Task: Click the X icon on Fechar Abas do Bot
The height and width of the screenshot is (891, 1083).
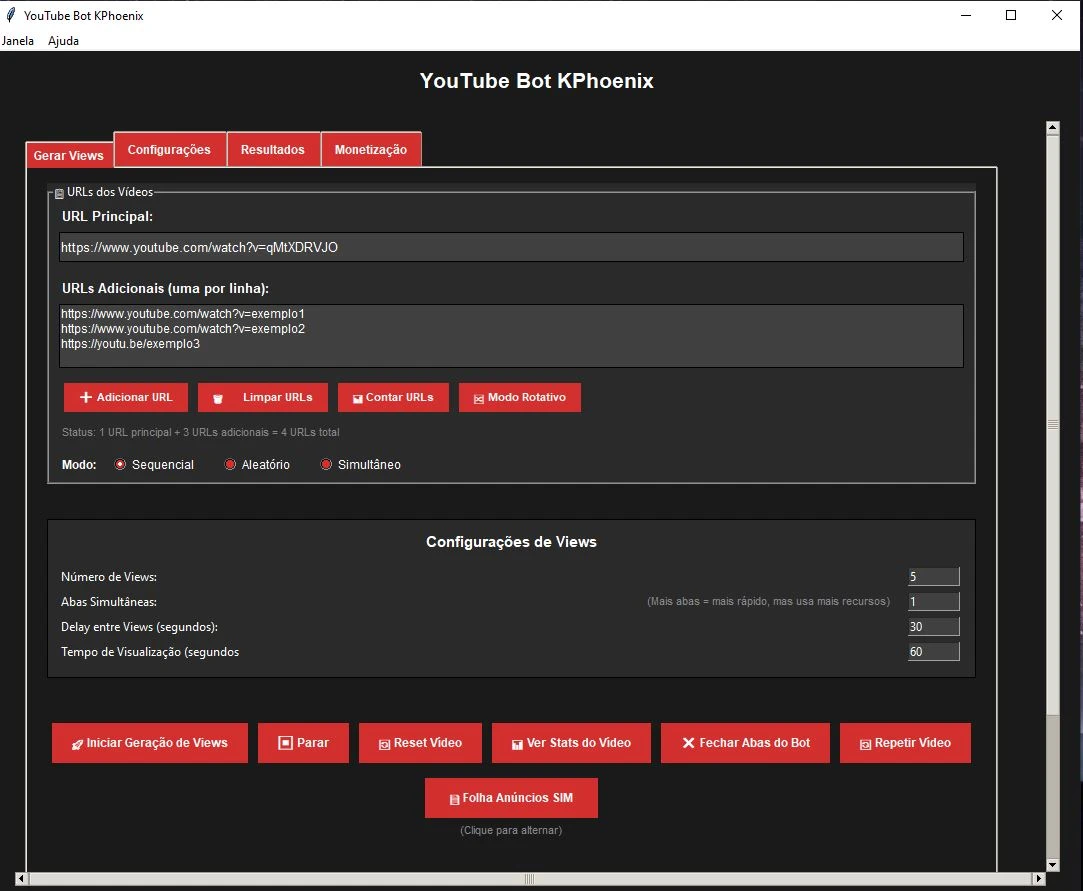Action: [688, 743]
